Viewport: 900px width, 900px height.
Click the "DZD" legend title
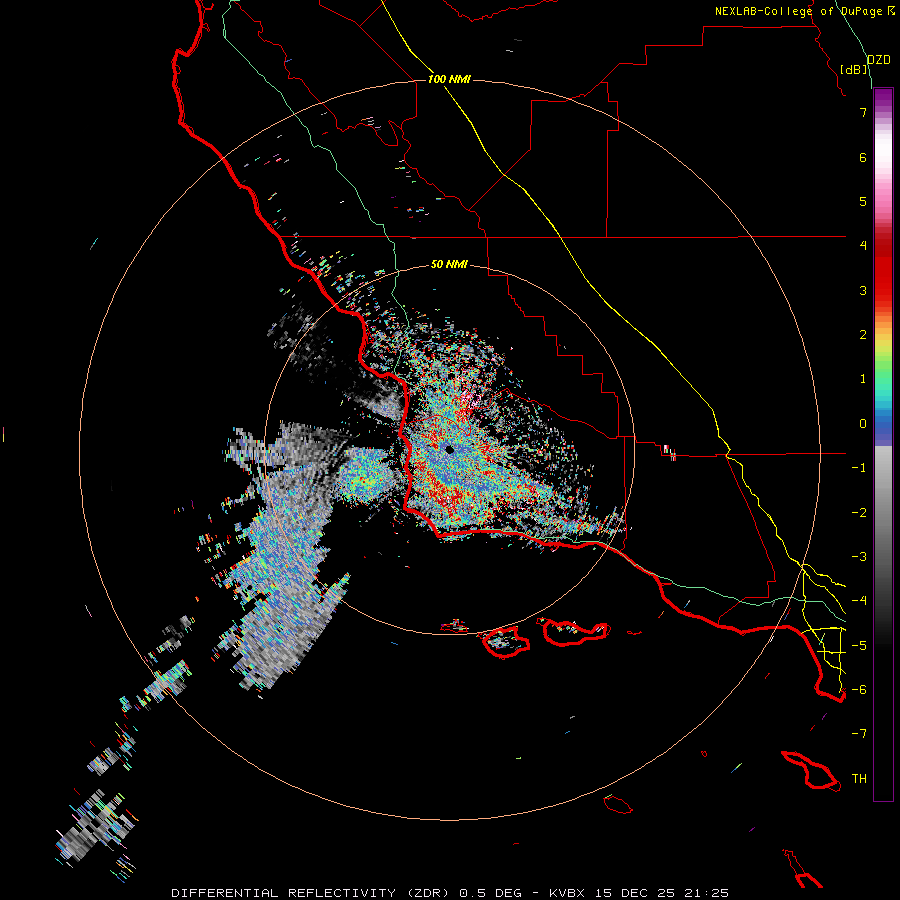tap(879, 60)
